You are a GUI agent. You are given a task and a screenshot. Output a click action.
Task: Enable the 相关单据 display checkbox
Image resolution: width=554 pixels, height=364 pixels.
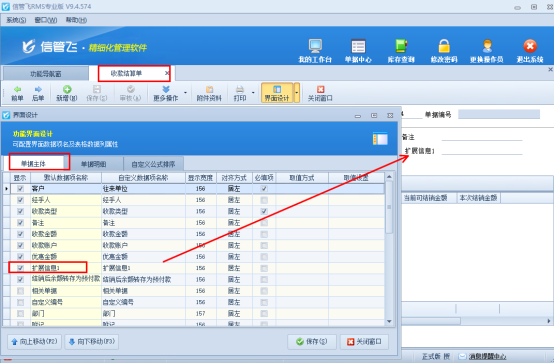[x=20, y=291]
